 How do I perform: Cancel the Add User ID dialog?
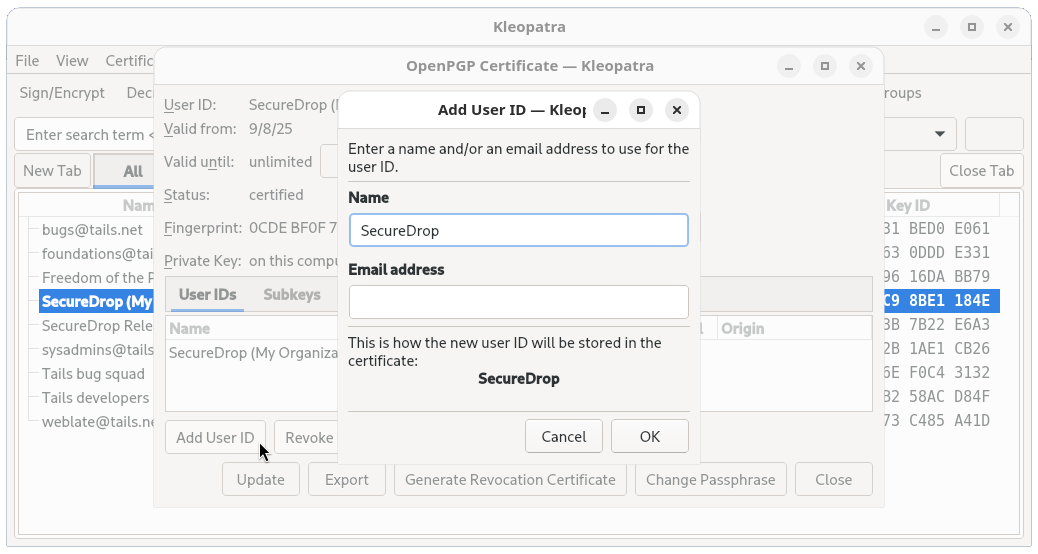coord(563,436)
